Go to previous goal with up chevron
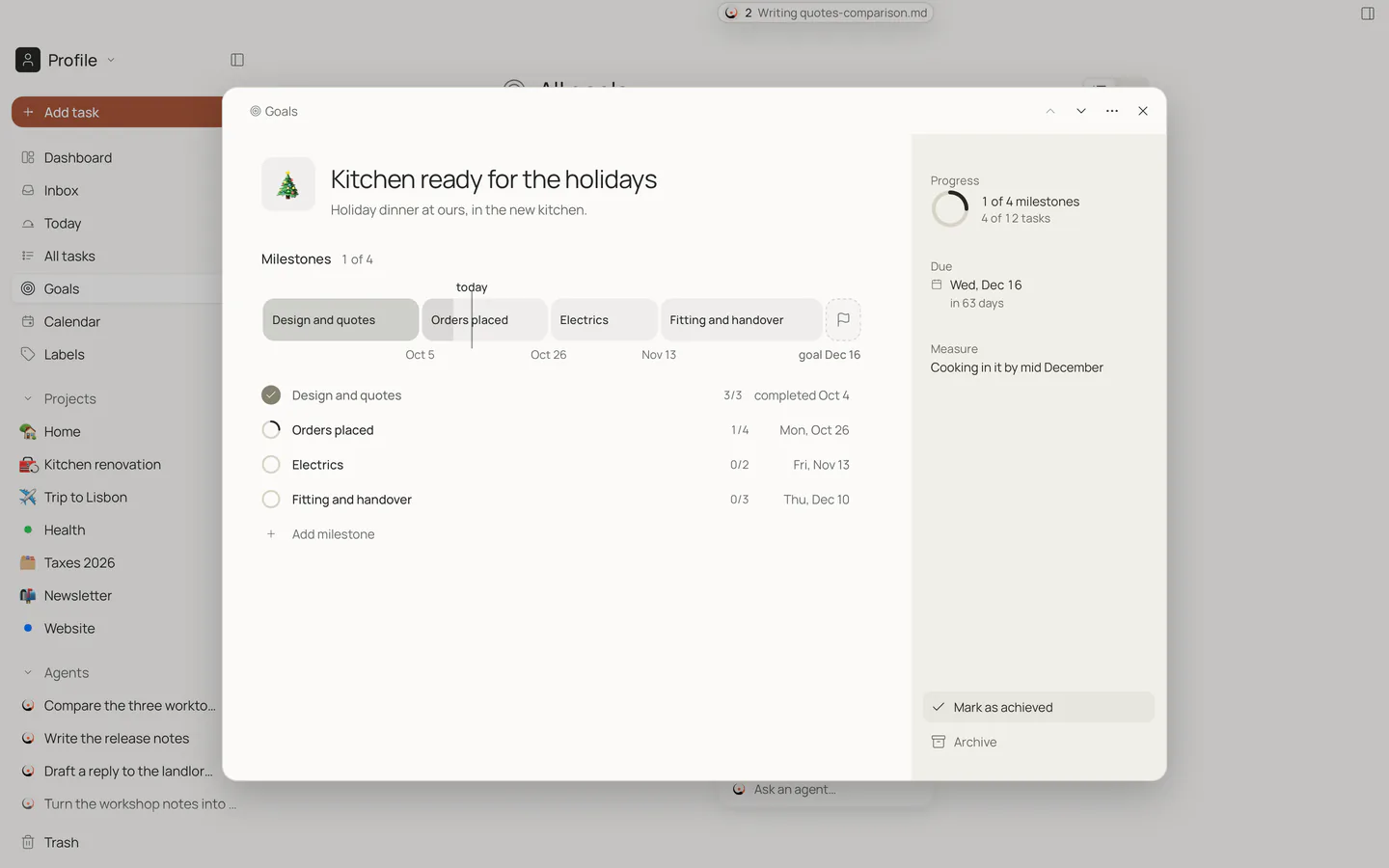 1050,111
